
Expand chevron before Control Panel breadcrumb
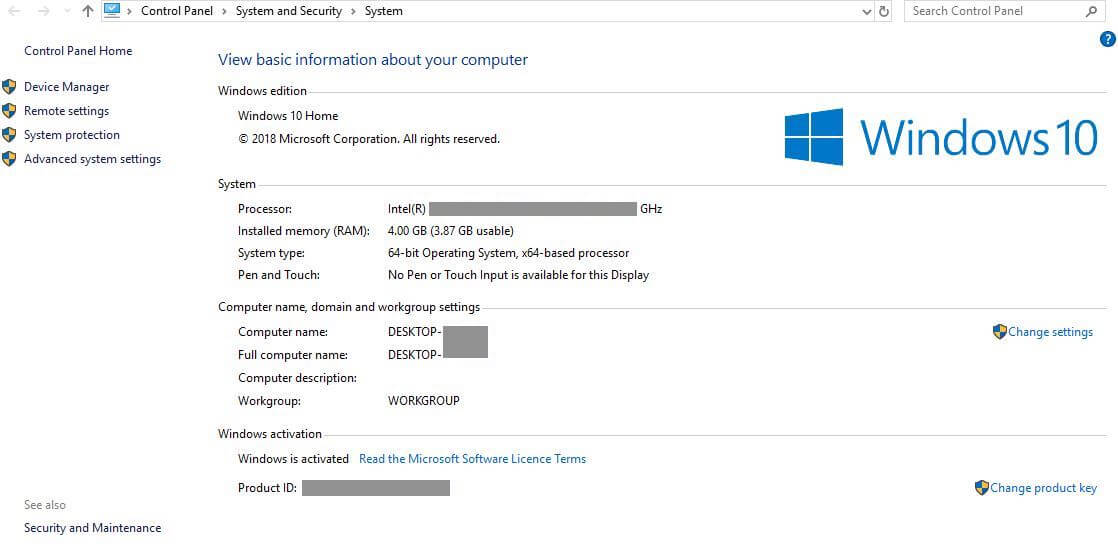coord(130,11)
